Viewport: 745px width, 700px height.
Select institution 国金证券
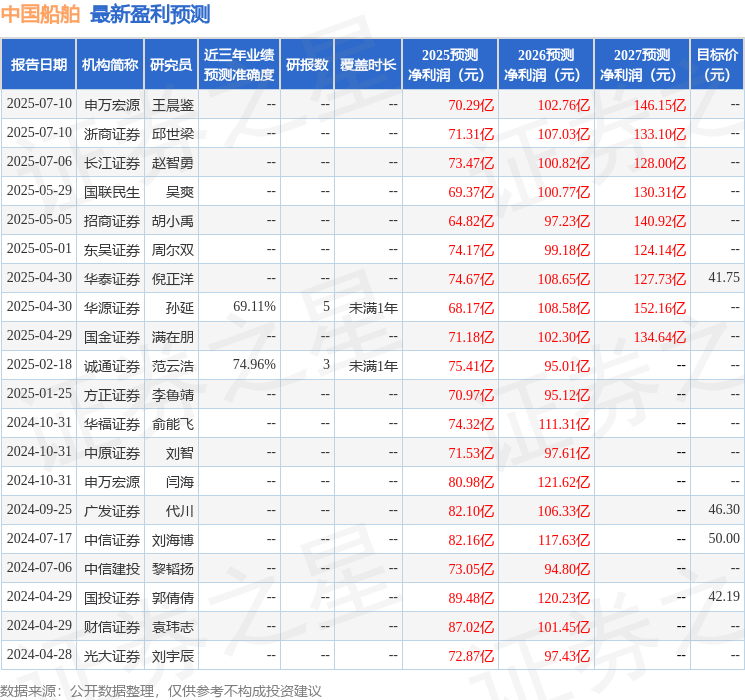coord(112,337)
